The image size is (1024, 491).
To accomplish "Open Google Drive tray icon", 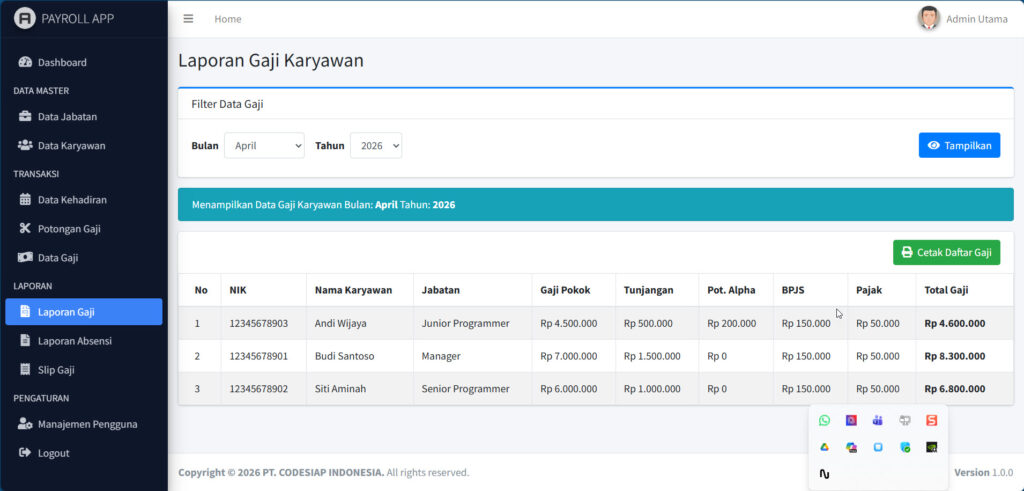I will (x=824, y=447).
